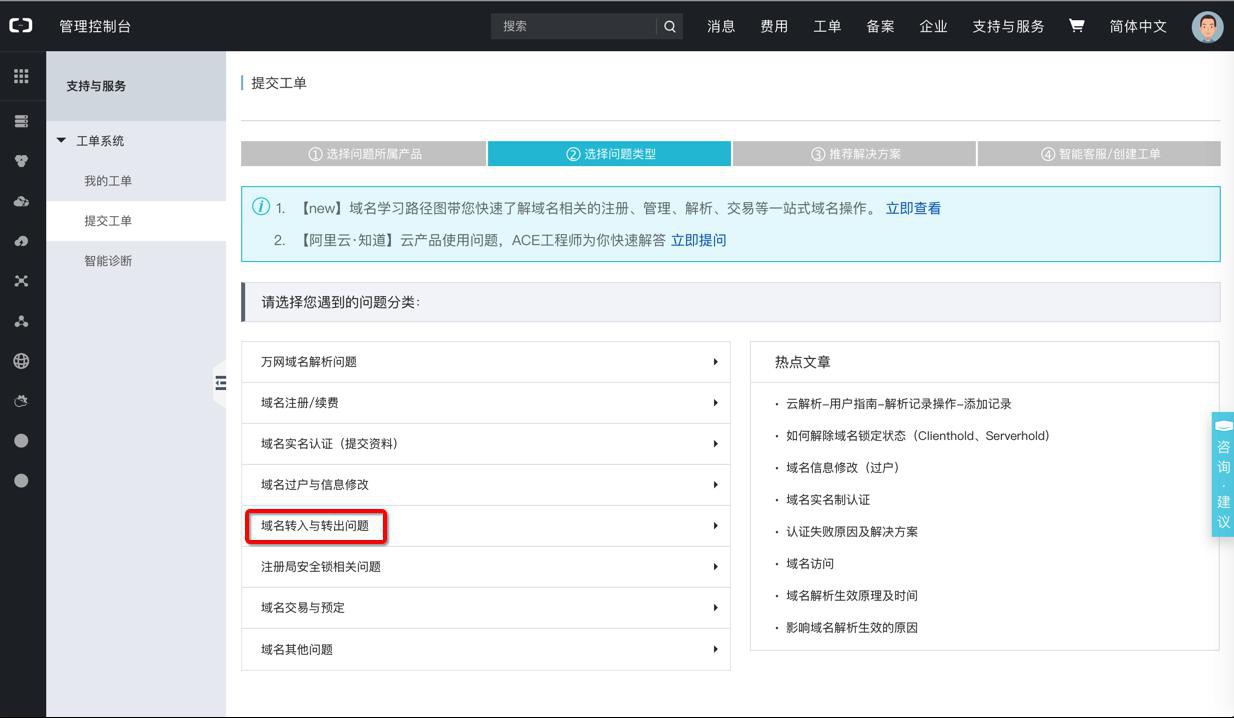Image resolution: width=1234 pixels, height=718 pixels.
Task: Expand 万网域名解析问题 category
Action: (x=486, y=362)
